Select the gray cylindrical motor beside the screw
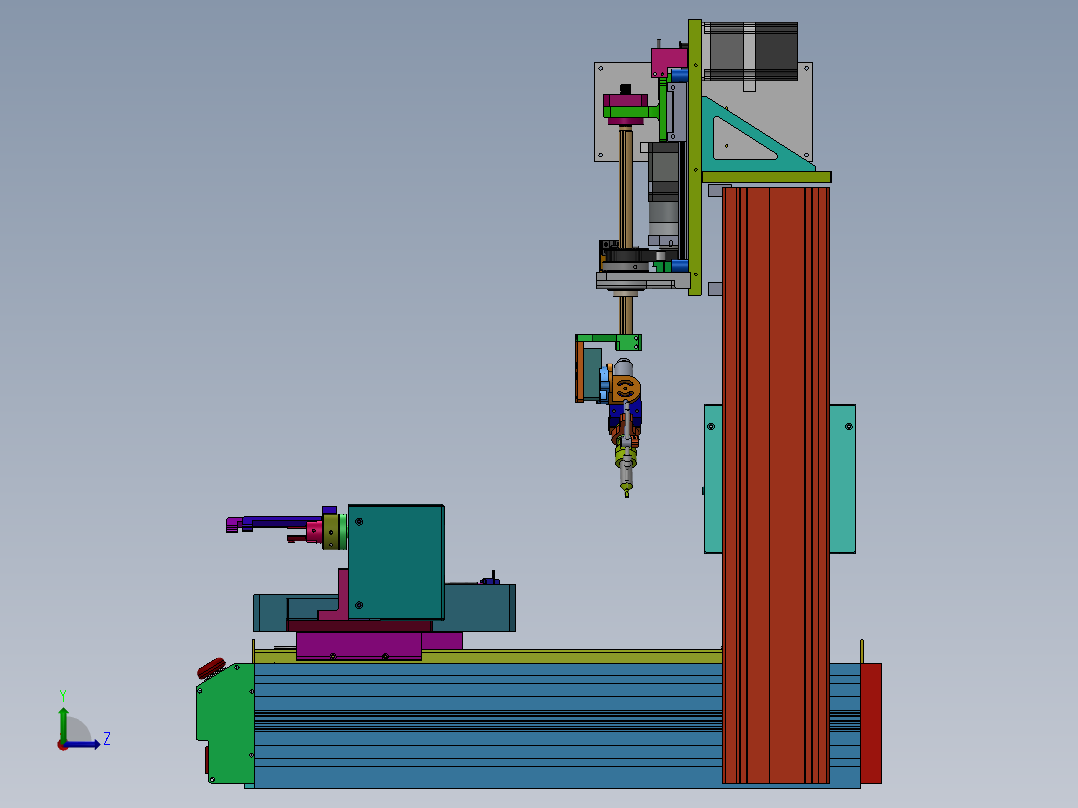Viewport: 1078px width, 808px height. coord(663,195)
